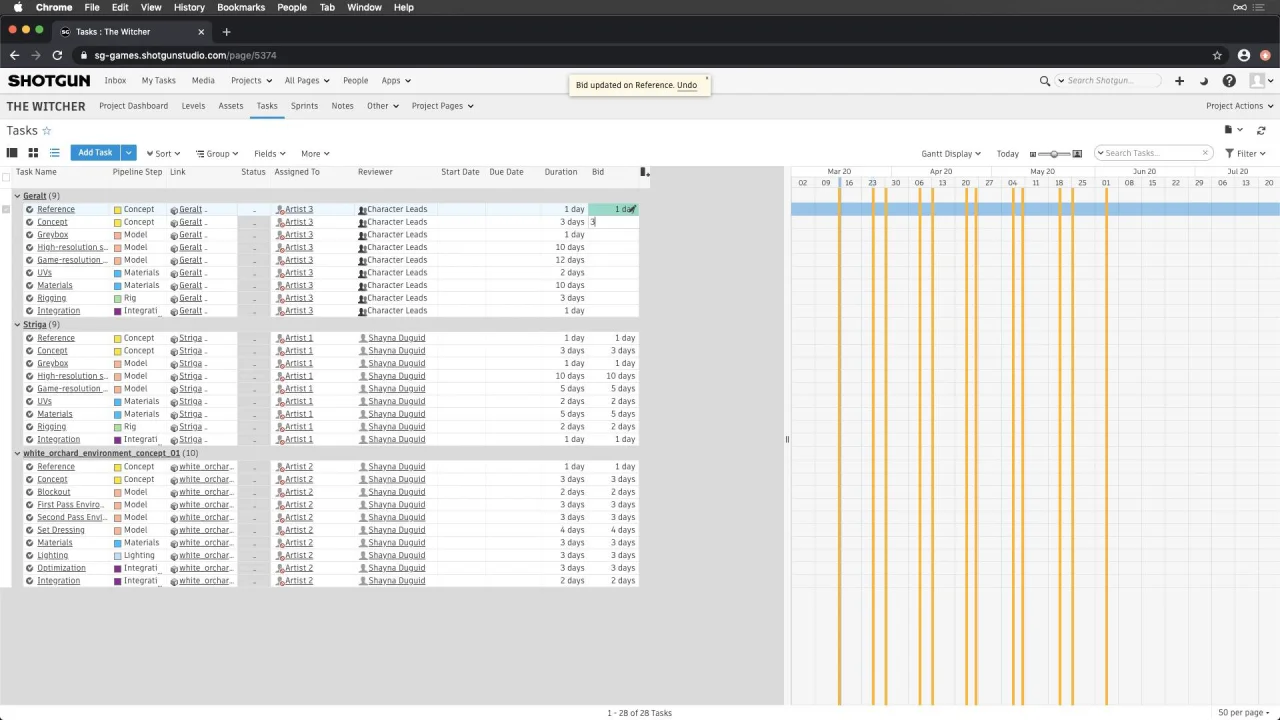Viewport: 1280px width, 720px height.
Task: Close the Bid updated notification
Action: (x=706, y=78)
